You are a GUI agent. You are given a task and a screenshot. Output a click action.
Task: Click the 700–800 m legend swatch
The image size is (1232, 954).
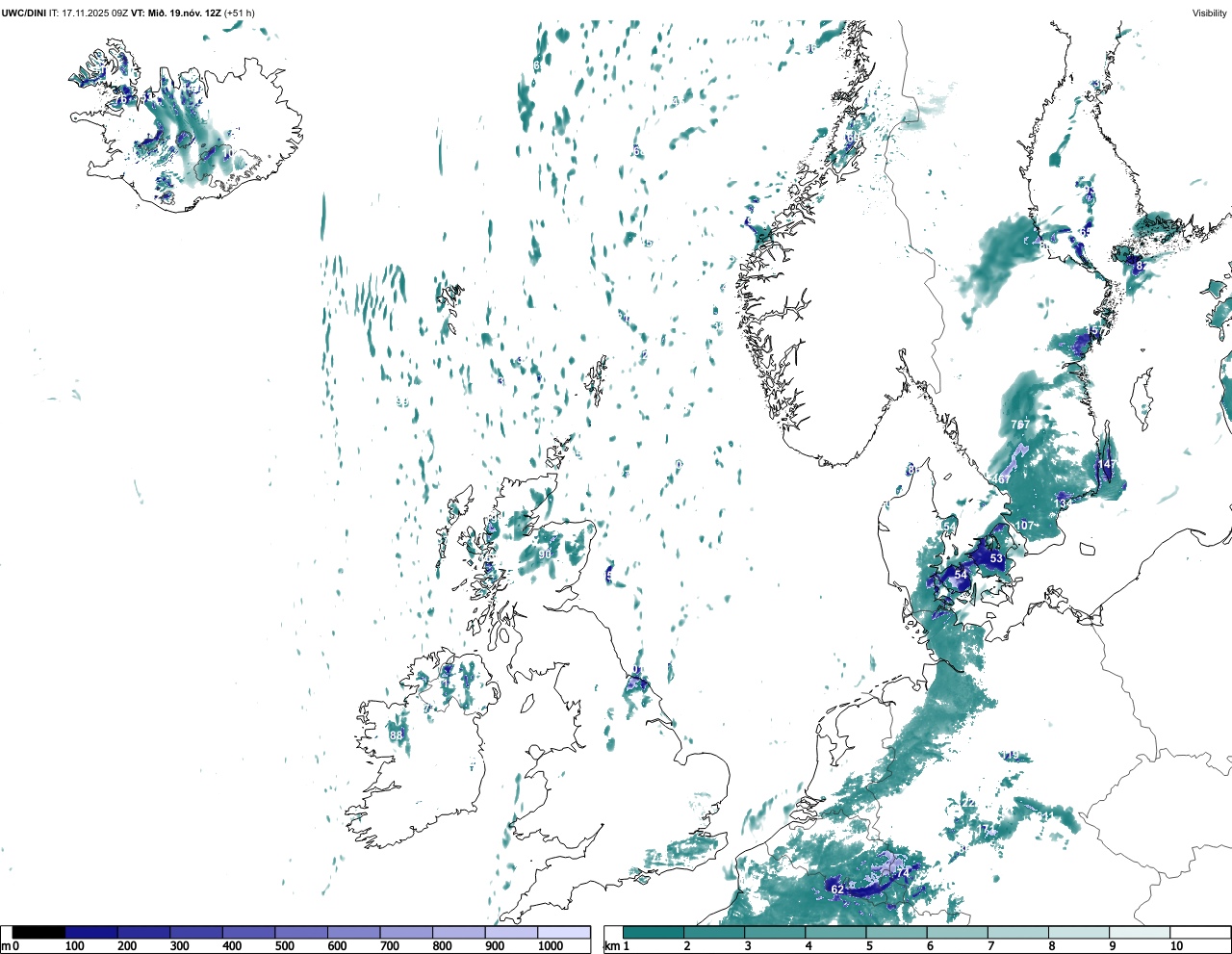click(406, 932)
